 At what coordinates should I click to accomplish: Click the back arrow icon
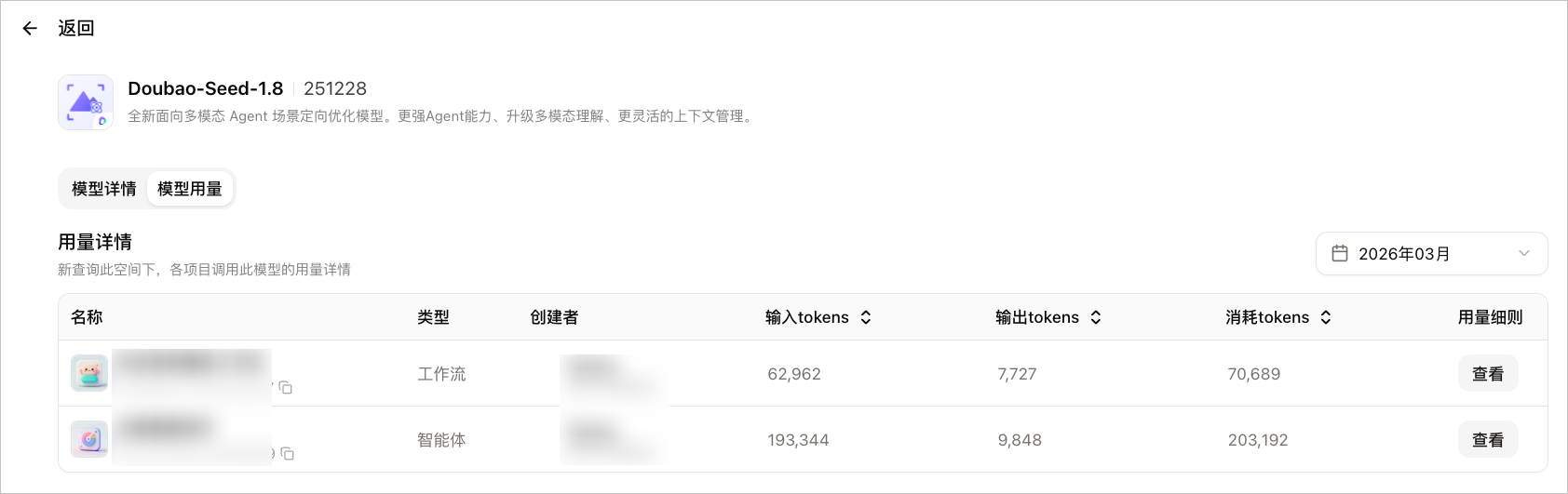30,29
